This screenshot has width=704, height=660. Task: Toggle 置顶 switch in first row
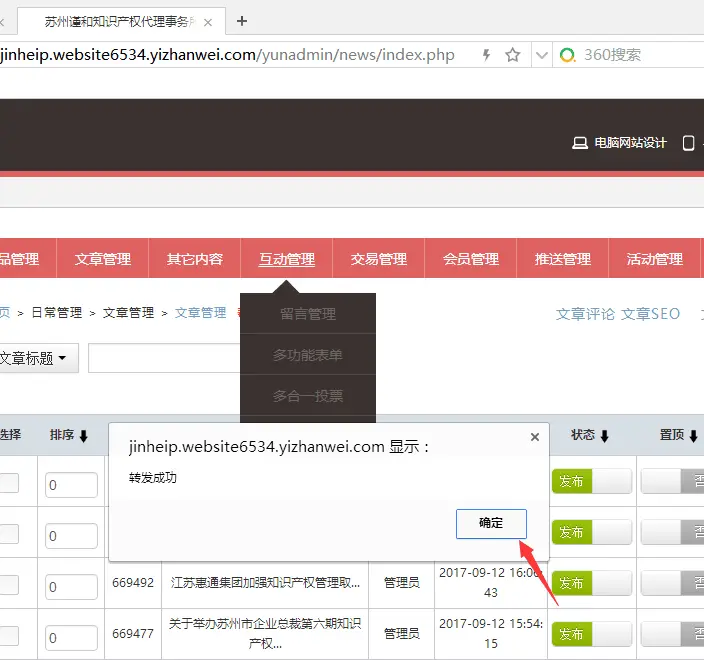(x=673, y=481)
